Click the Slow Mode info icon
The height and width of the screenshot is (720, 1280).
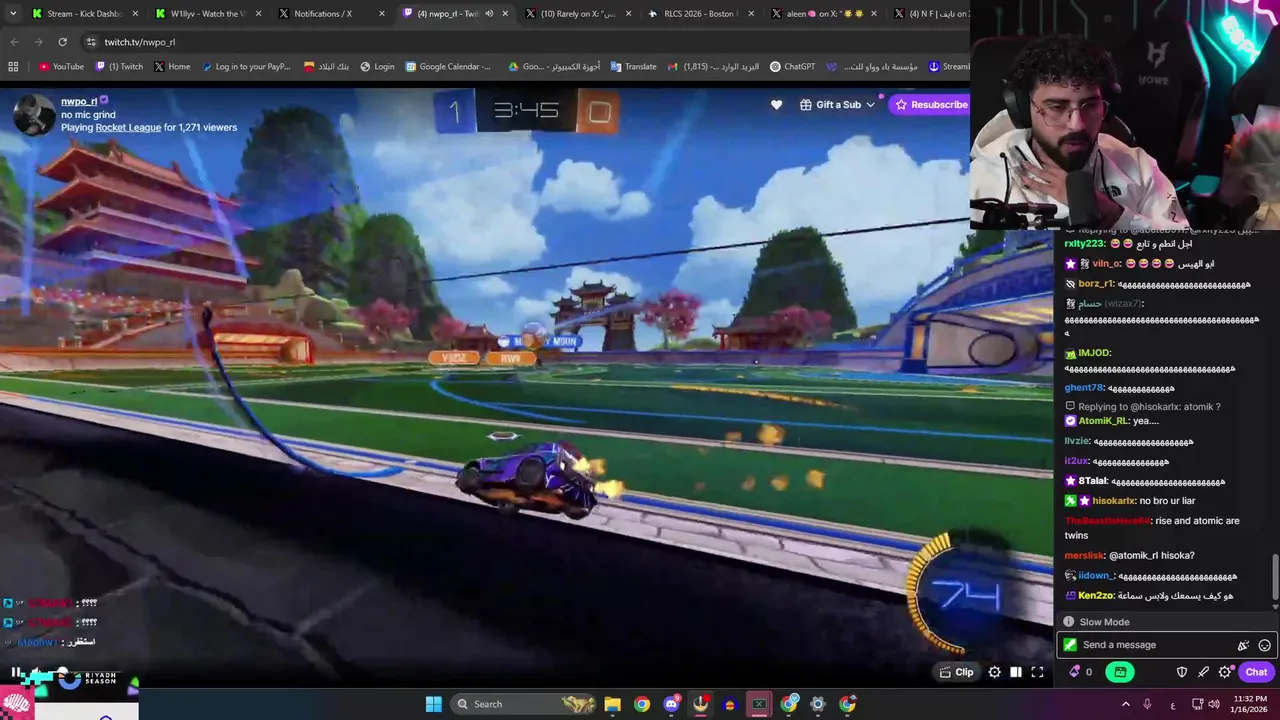click(x=1069, y=622)
